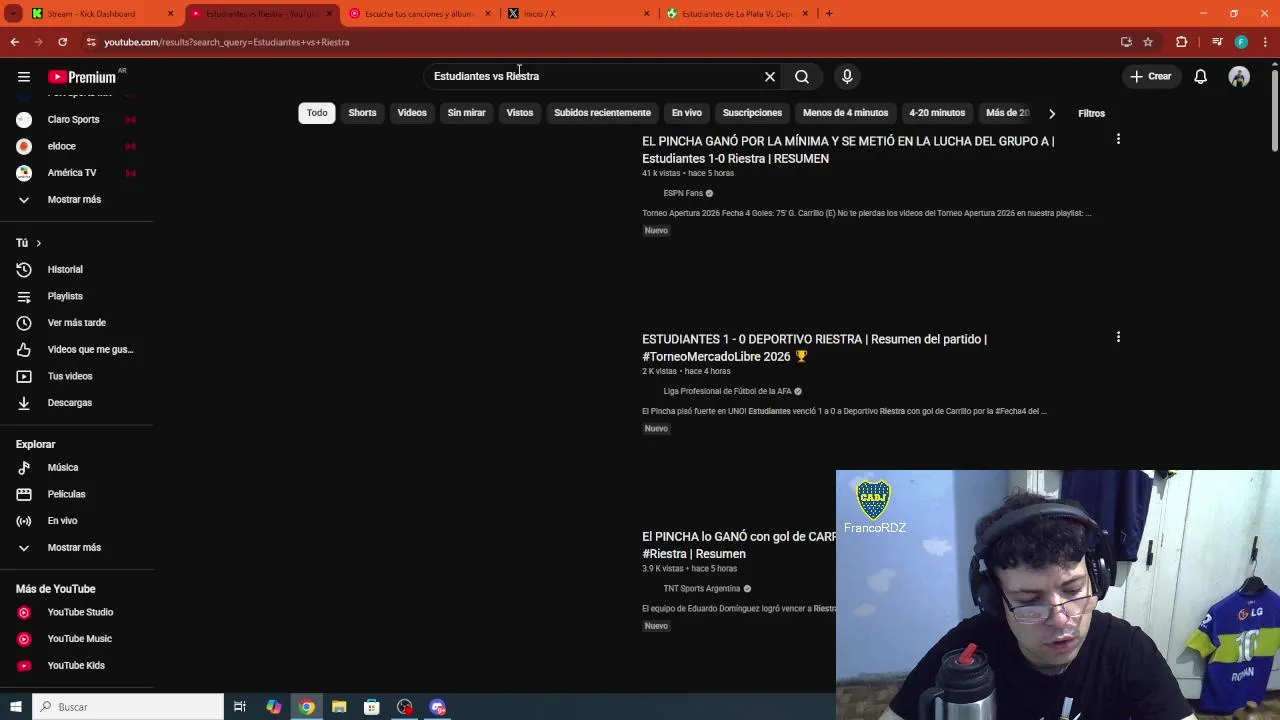Open YouTube Kids link
The image size is (1280, 720).
77,665
